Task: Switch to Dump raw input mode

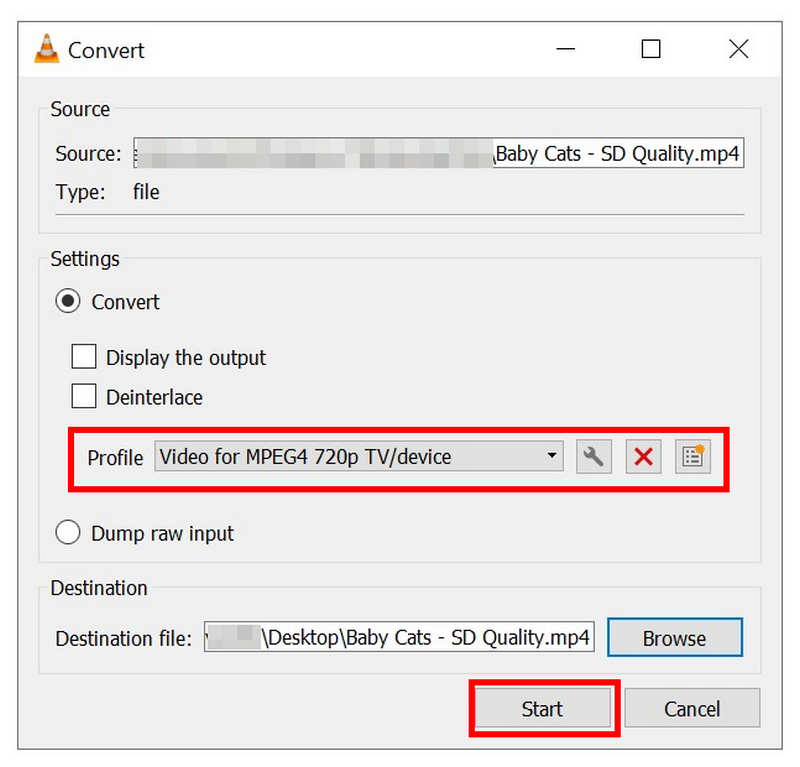Action: 67,532
